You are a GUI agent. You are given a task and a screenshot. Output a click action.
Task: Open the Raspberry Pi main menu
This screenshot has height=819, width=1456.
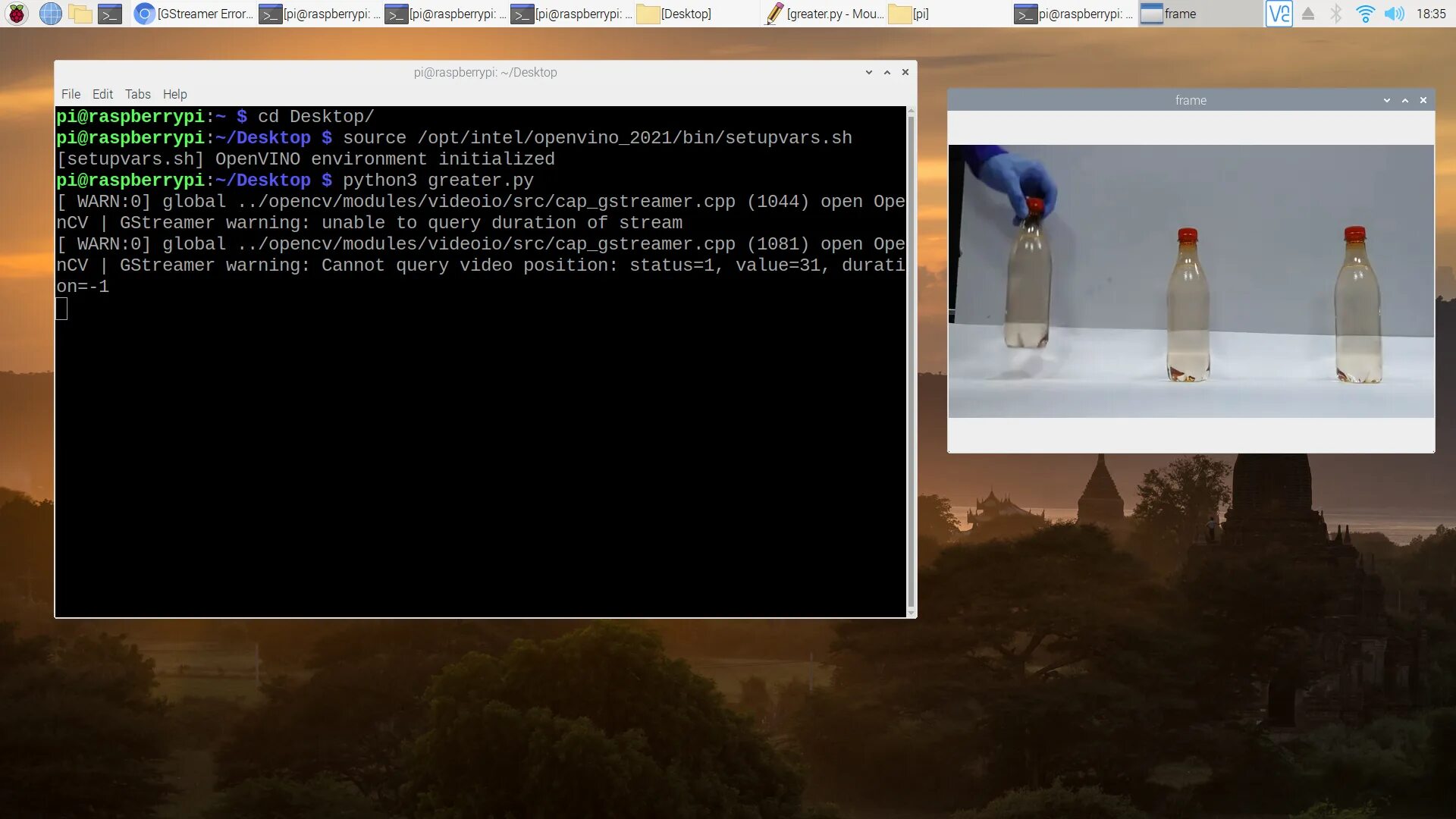click(17, 14)
